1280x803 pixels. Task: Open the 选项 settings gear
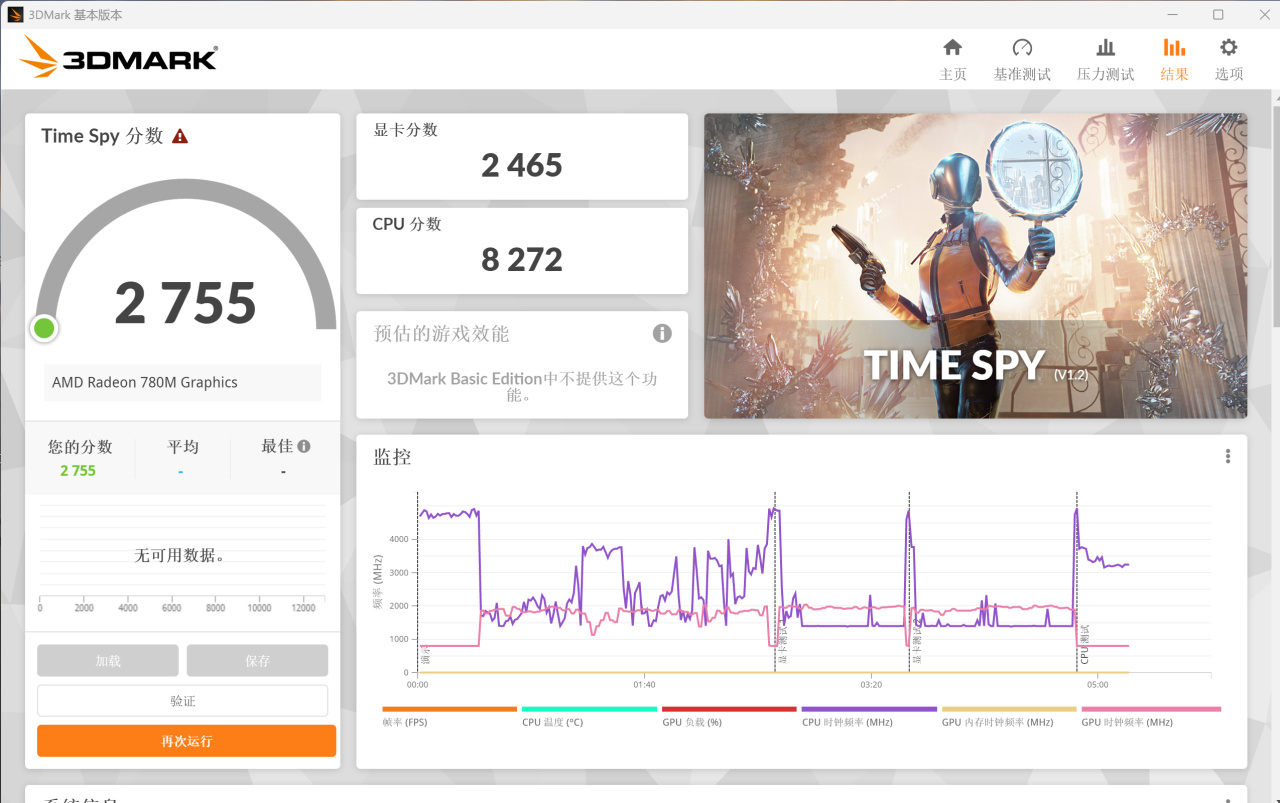1229,59
